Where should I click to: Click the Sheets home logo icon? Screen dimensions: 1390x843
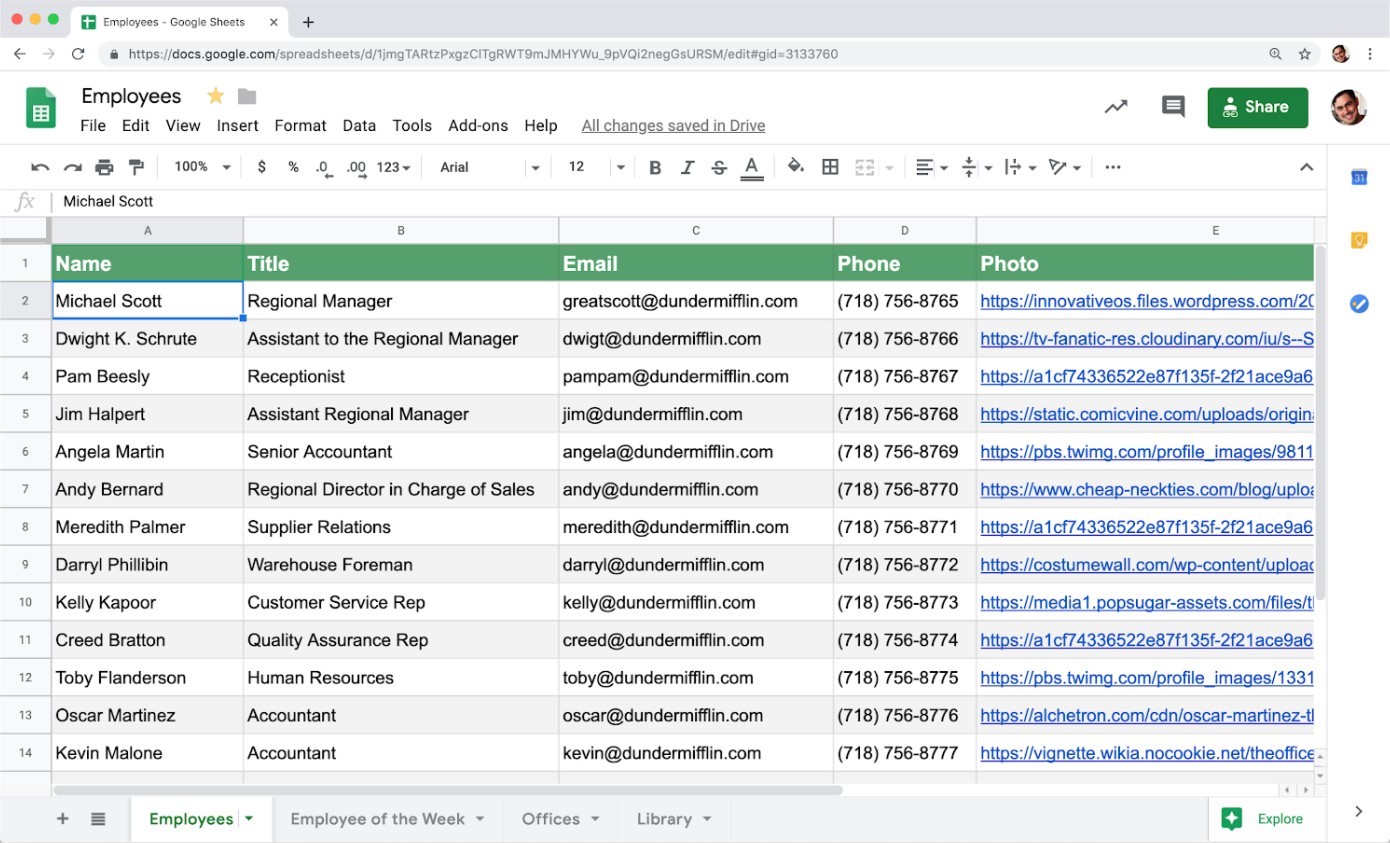pyautogui.click(x=42, y=107)
